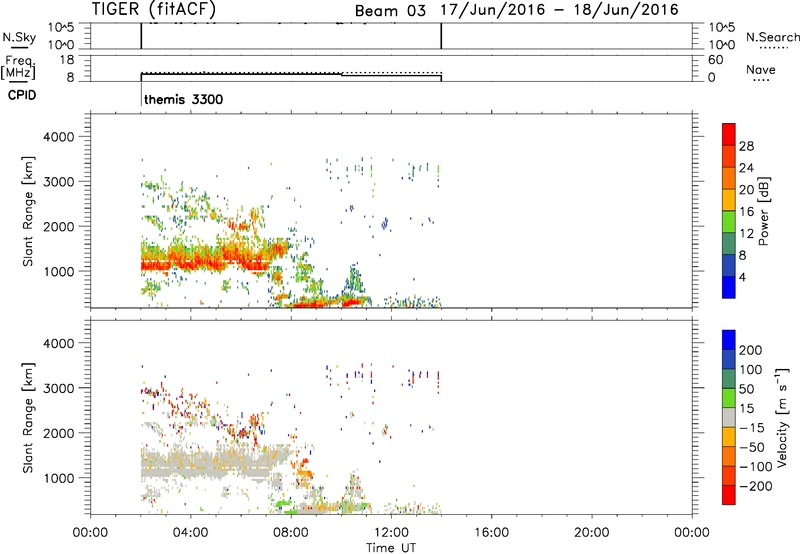The height and width of the screenshot is (554, 800).
Task: Click the '08:00' time axis tick label
Action: tap(291, 533)
